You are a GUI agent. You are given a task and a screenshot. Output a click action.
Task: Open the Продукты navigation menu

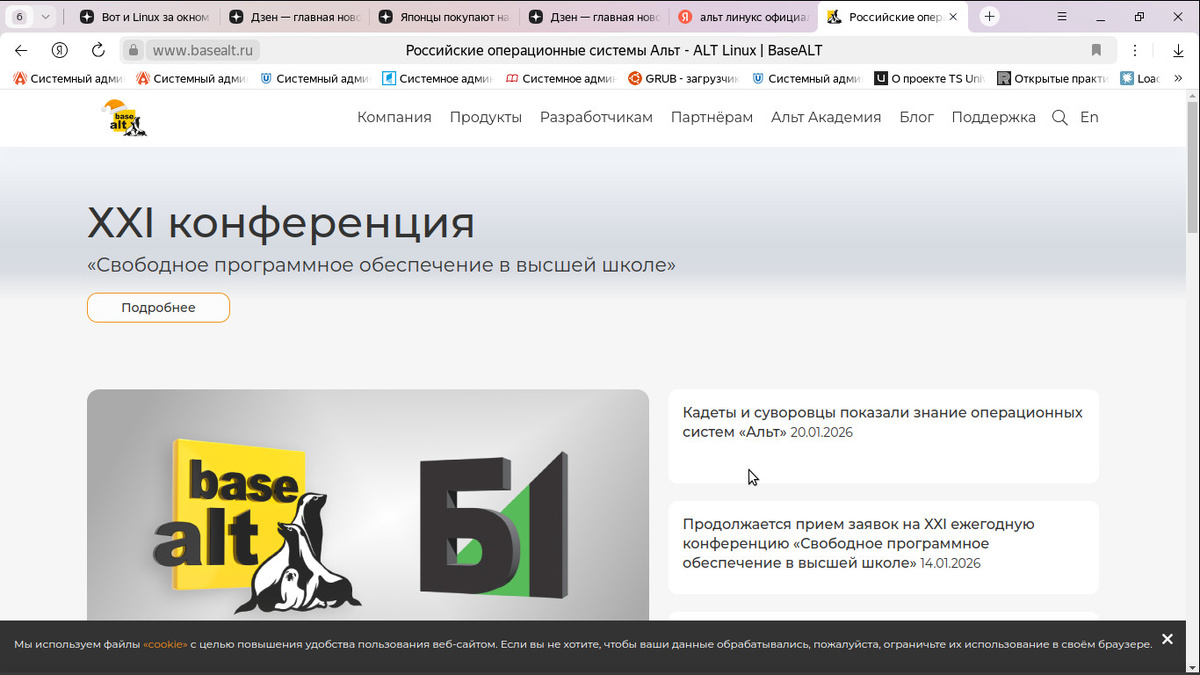pyautogui.click(x=486, y=117)
